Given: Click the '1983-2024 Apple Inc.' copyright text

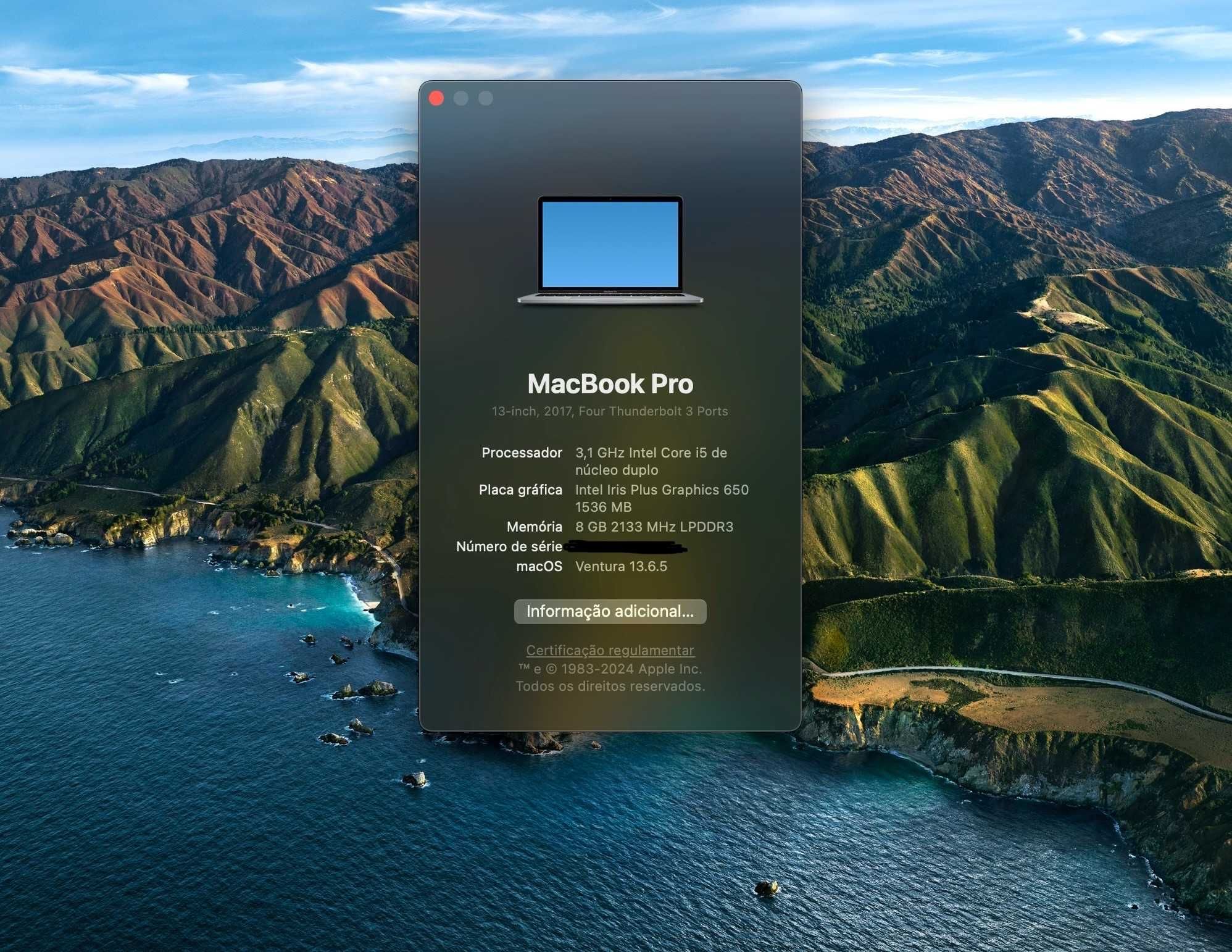Looking at the screenshot, I should tap(631, 669).
